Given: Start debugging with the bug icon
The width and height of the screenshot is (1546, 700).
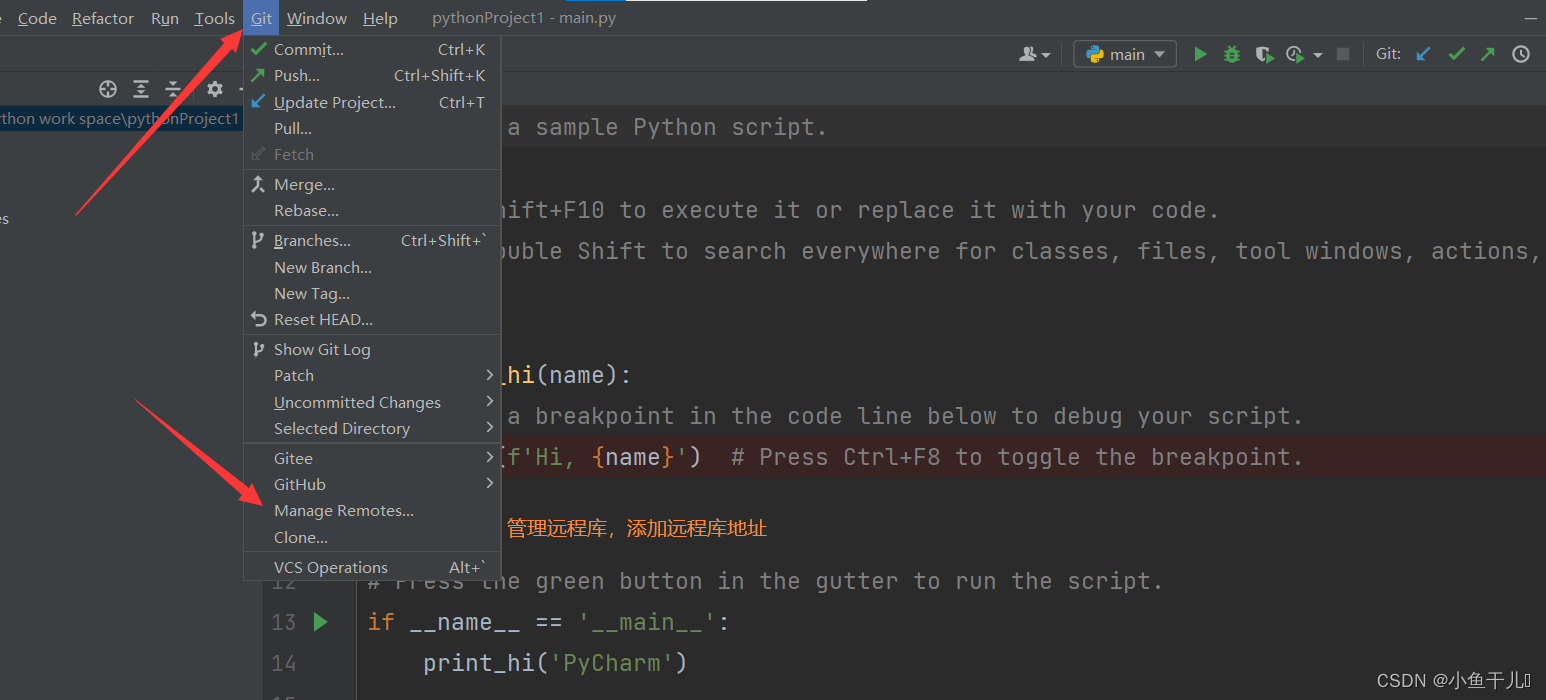Looking at the screenshot, I should 1232,54.
